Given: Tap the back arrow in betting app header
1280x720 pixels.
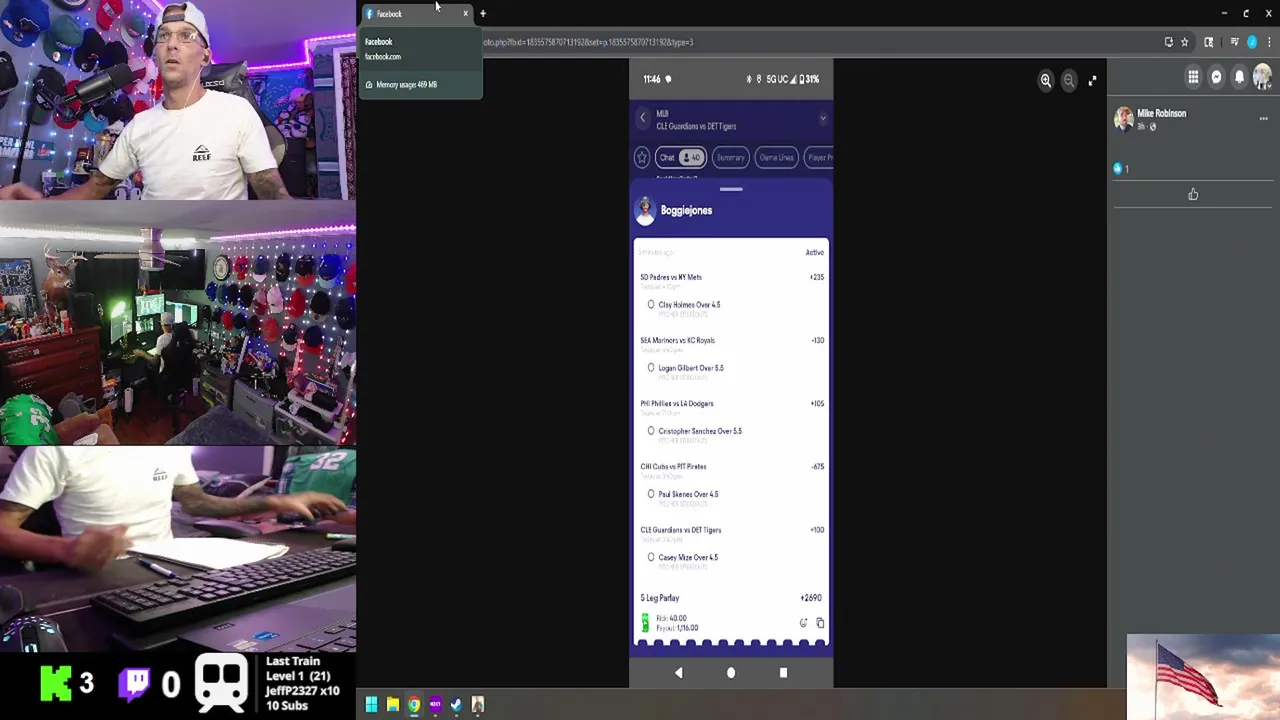Looking at the screenshot, I should [x=643, y=118].
